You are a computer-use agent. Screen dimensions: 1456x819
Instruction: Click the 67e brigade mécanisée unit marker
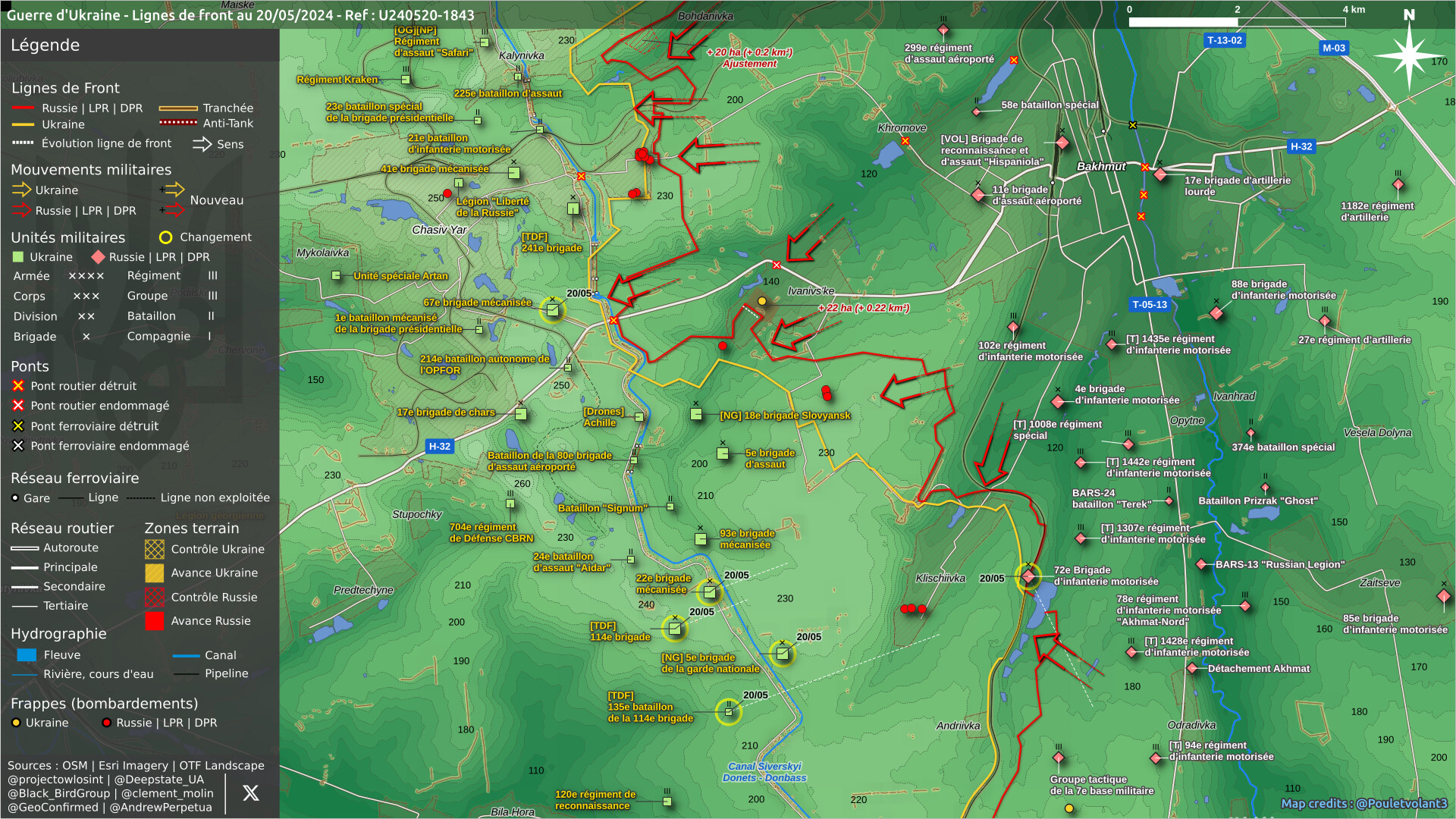point(553,309)
